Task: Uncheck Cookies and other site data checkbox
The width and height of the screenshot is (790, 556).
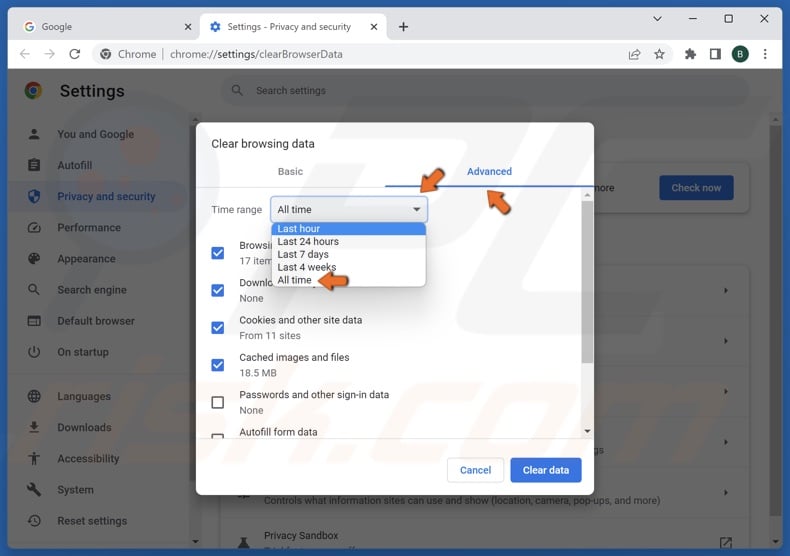Action: (218, 327)
